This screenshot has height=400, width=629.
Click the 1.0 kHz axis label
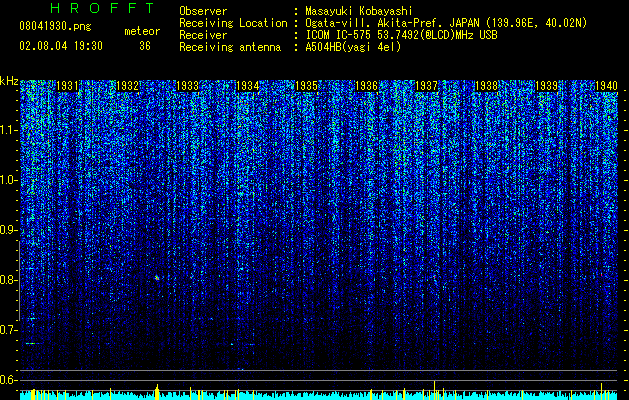[x=9, y=180]
